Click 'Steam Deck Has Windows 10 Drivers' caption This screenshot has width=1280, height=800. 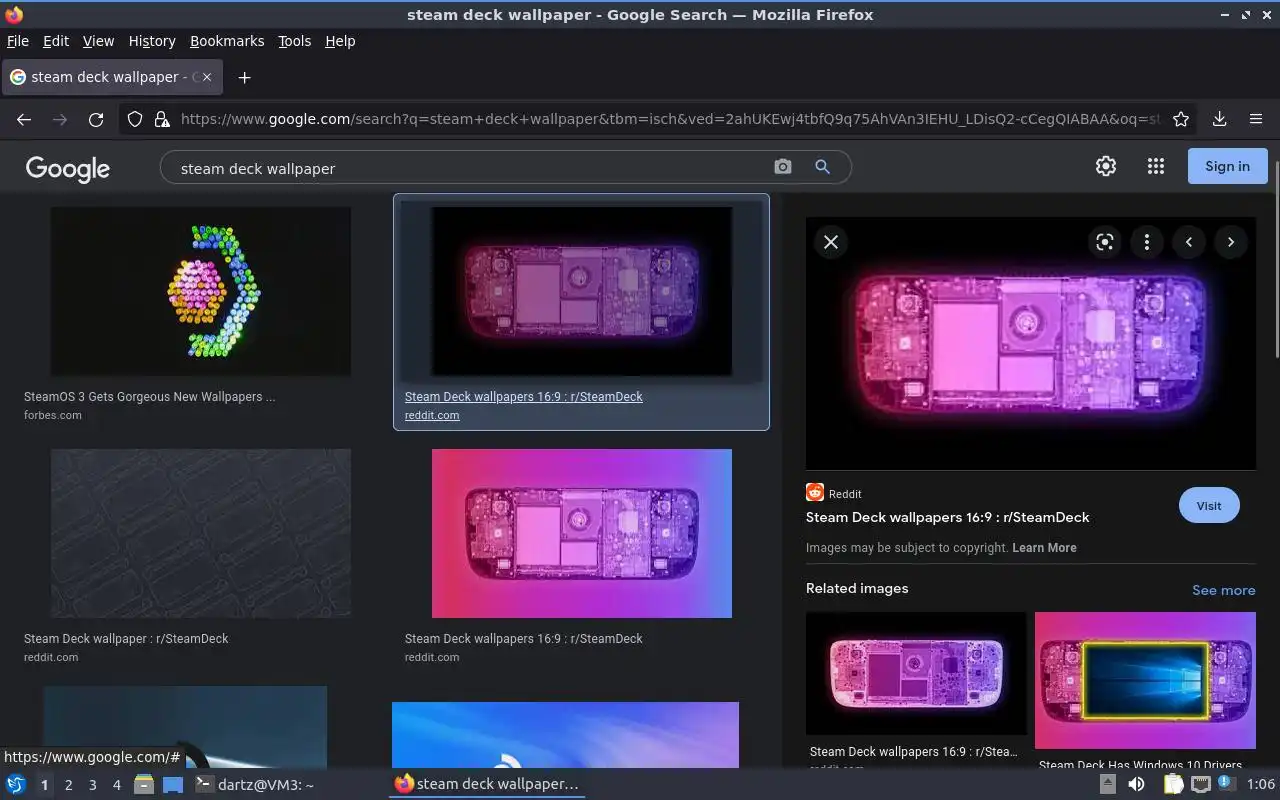pos(1140,764)
